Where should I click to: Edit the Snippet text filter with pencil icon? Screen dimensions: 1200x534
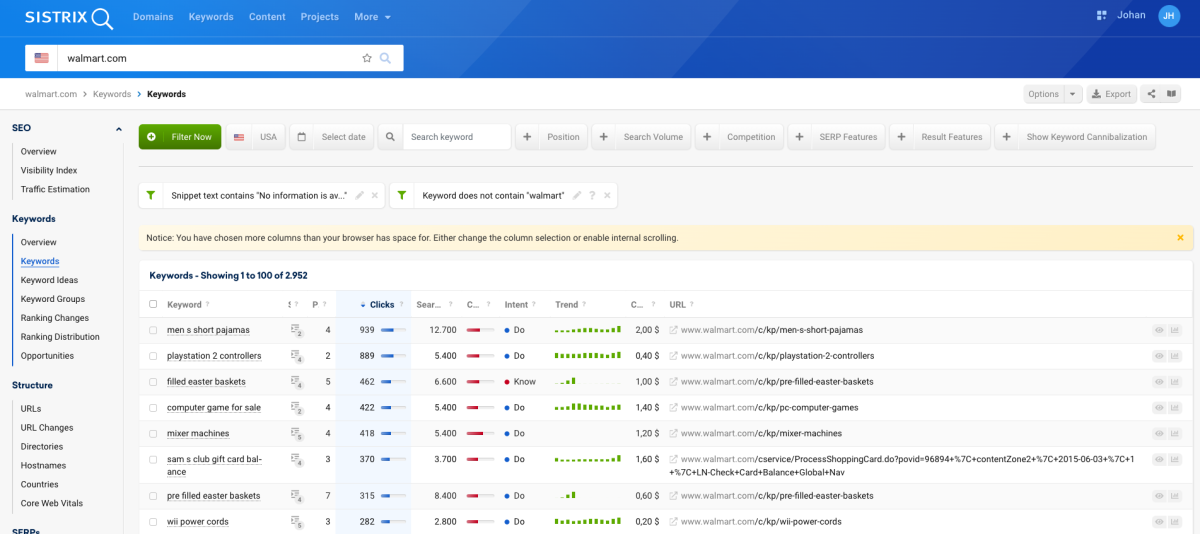point(359,195)
